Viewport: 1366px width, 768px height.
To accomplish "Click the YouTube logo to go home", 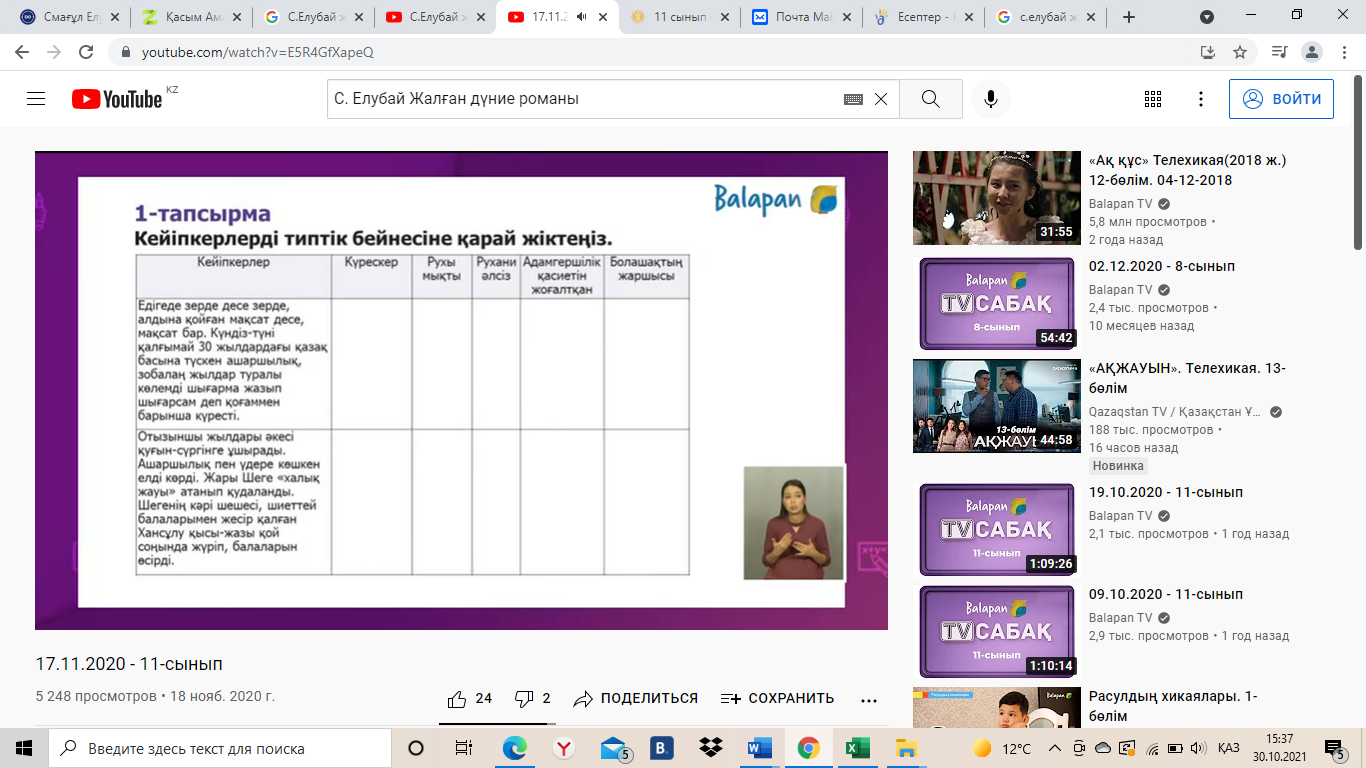I will tap(117, 99).
